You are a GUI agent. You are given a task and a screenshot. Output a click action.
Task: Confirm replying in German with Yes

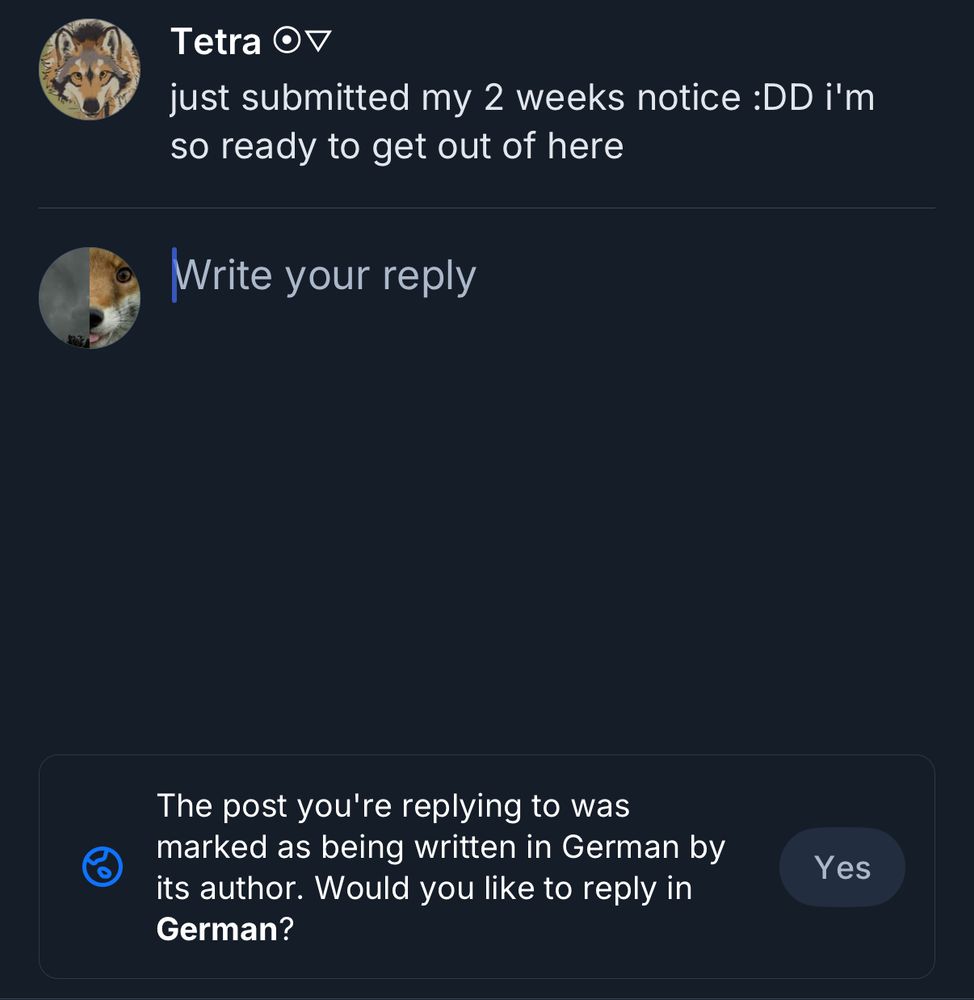(842, 867)
